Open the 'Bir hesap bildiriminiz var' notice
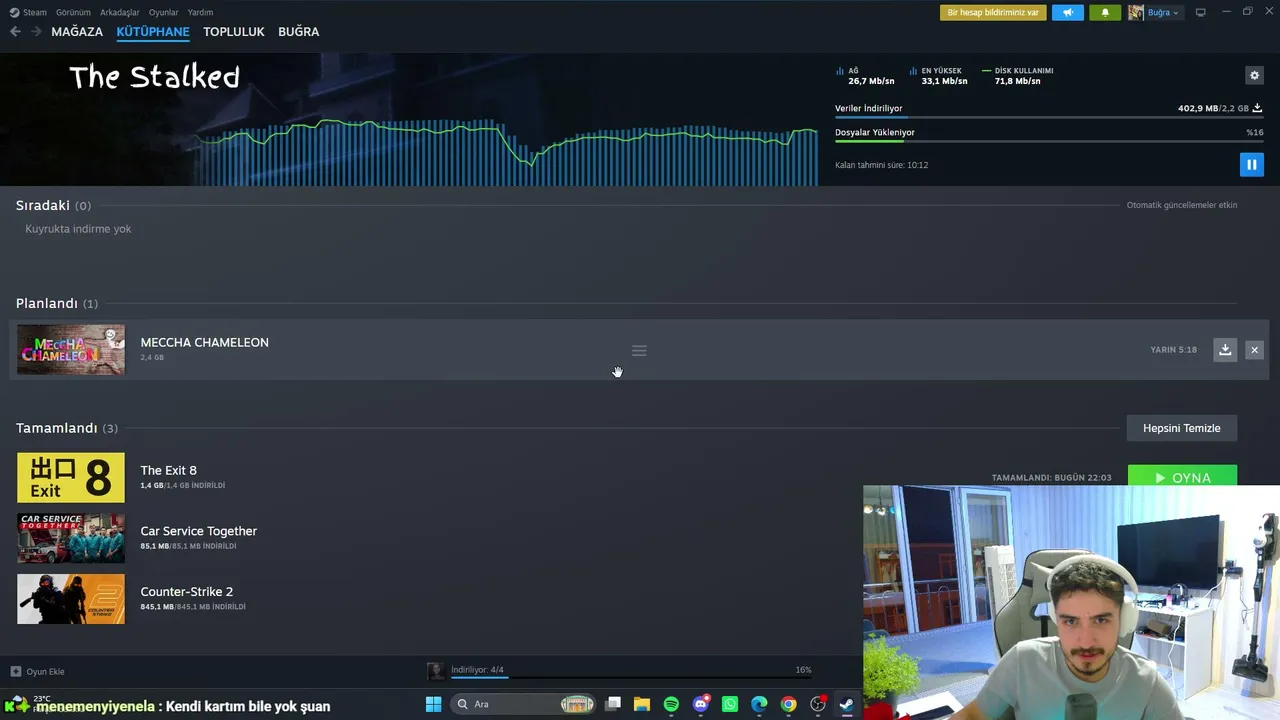1280x720 pixels. [x=993, y=12]
